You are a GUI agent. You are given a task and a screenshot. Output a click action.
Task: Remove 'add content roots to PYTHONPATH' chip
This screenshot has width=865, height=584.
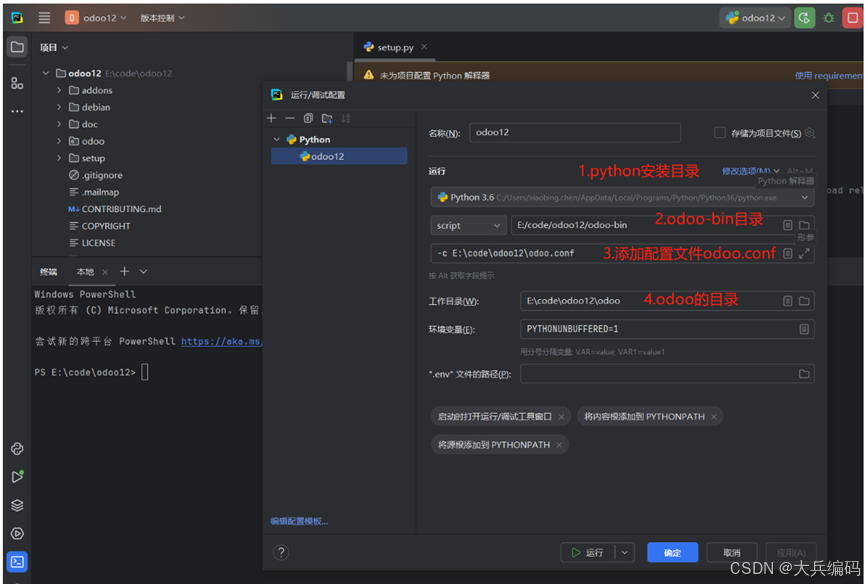[x=714, y=417]
